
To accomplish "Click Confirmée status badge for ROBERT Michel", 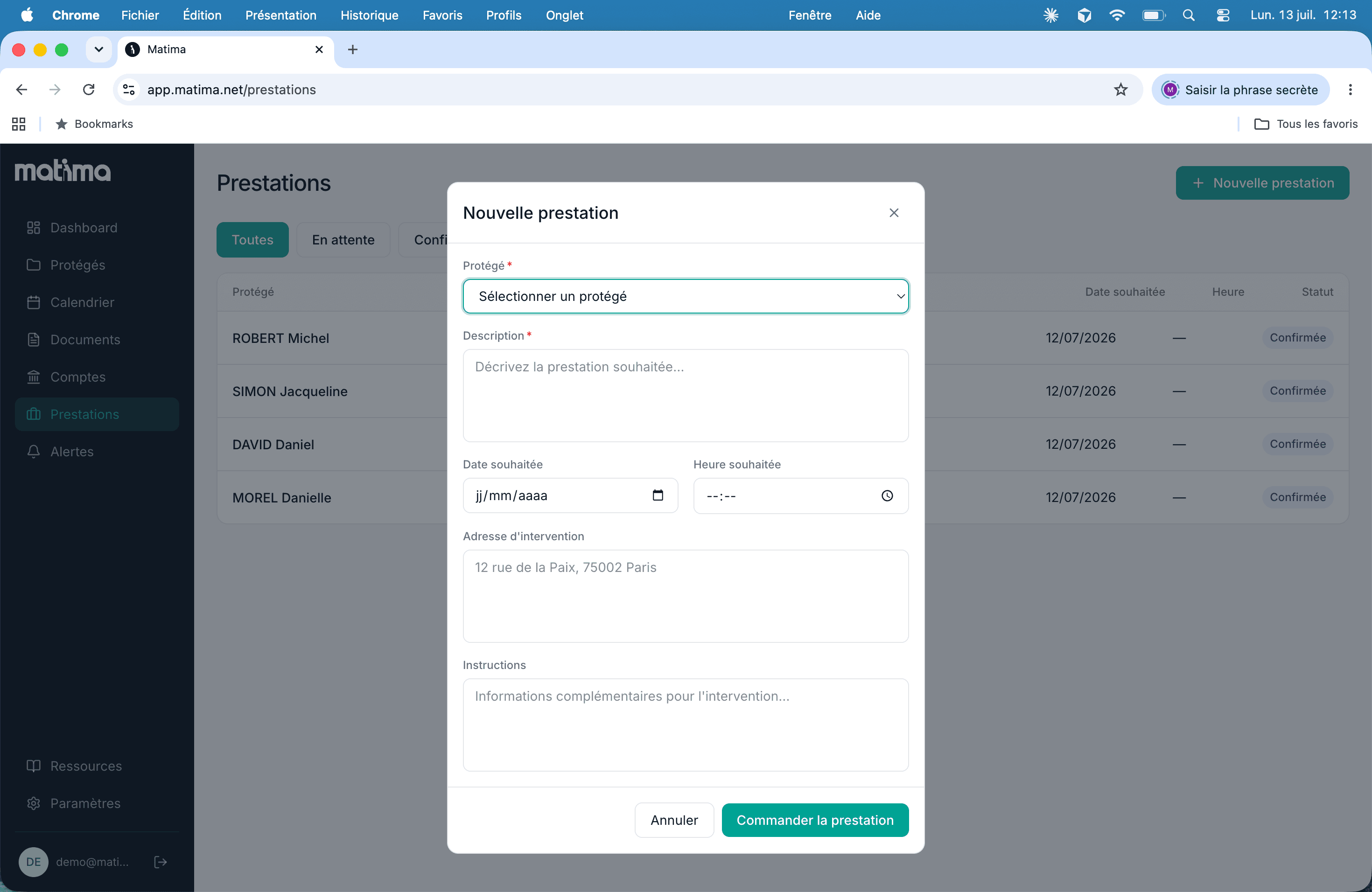I will [1298, 338].
